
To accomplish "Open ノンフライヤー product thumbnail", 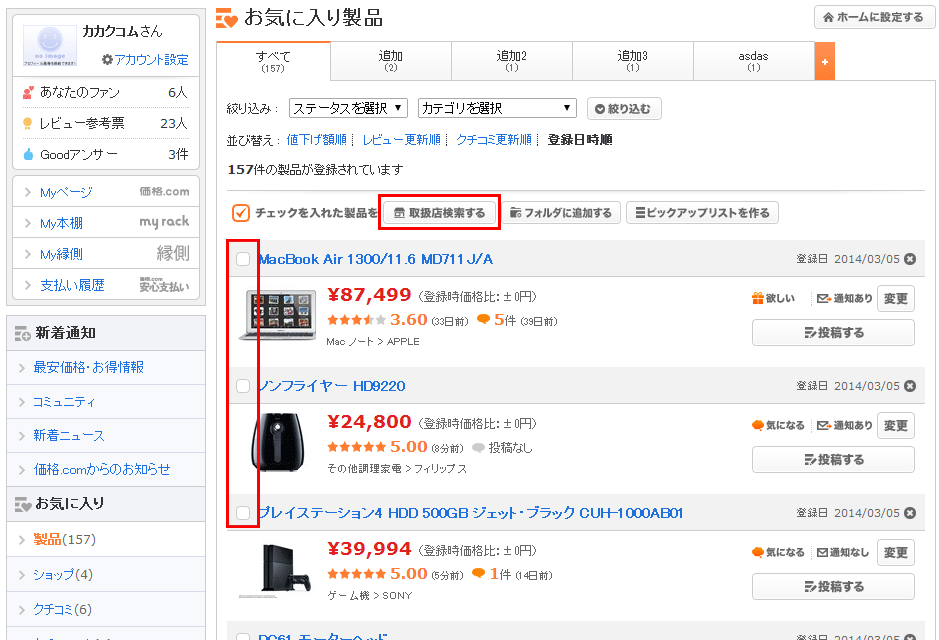I will point(278,442).
